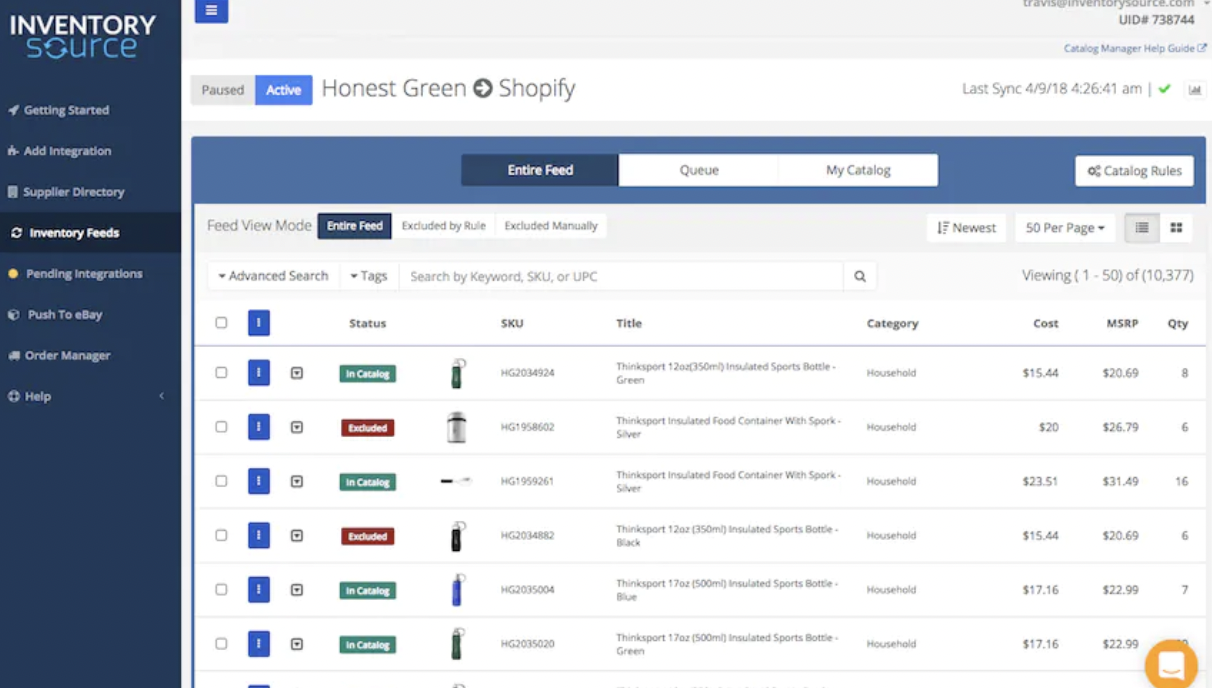This screenshot has width=1212, height=688.
Task: Click the keyword, SKU, or UPC search field
Action: pos(620,277)
